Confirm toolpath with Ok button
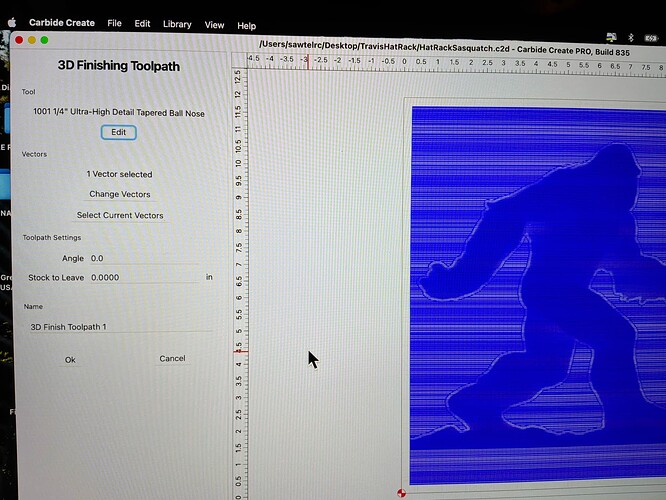The image size is (666, 500). coord(70,360)
